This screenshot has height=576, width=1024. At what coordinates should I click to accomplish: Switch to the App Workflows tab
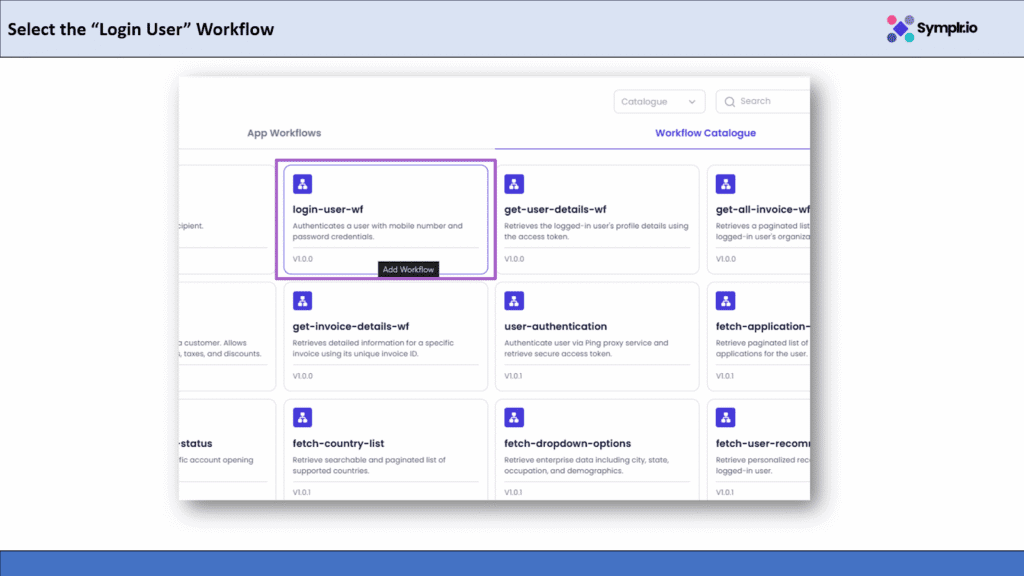(284, 133)
